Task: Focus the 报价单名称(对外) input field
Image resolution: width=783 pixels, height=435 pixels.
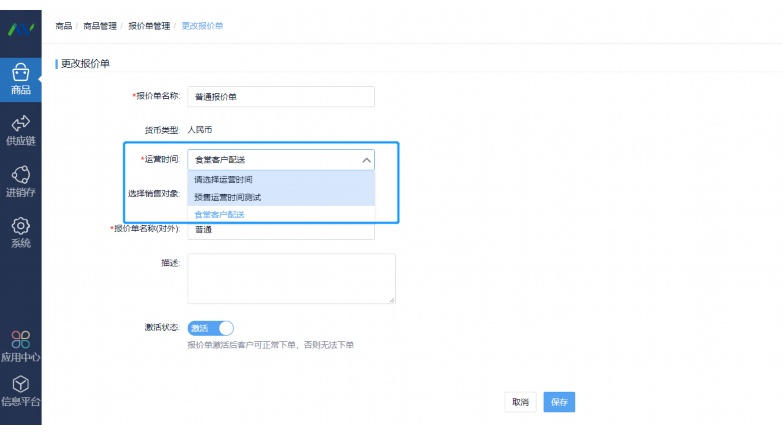Action: [x=281, y=230]
